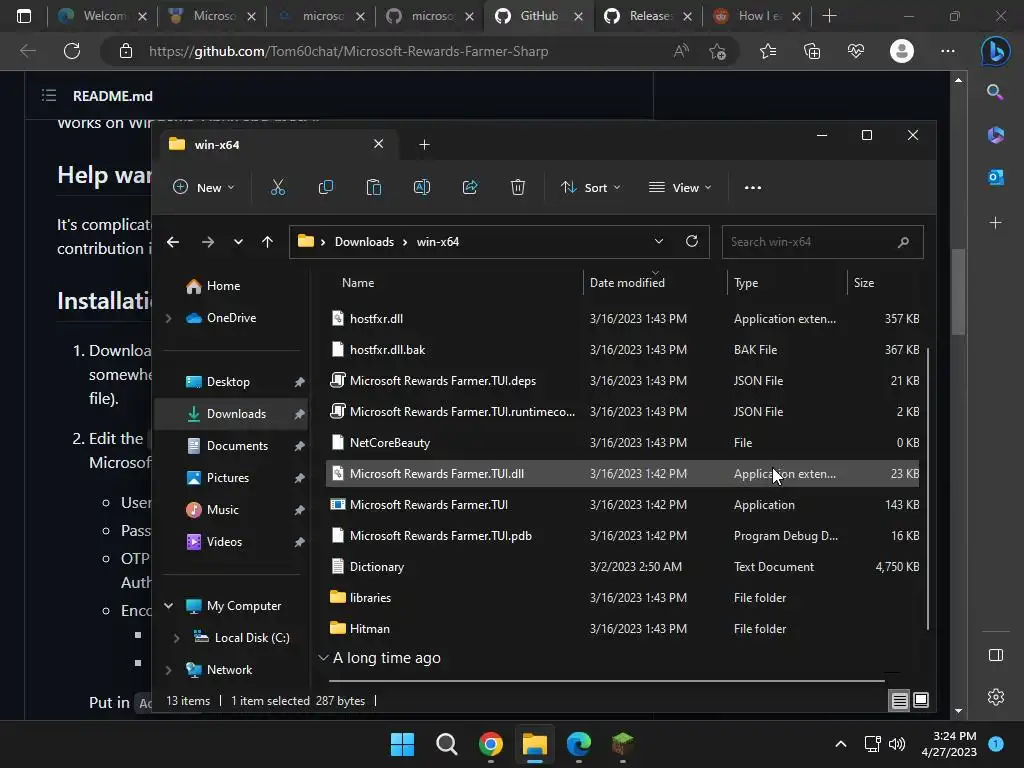Open README table of contents icon
This screenshot has height=768, width=1024.
[x=49, y=96]
